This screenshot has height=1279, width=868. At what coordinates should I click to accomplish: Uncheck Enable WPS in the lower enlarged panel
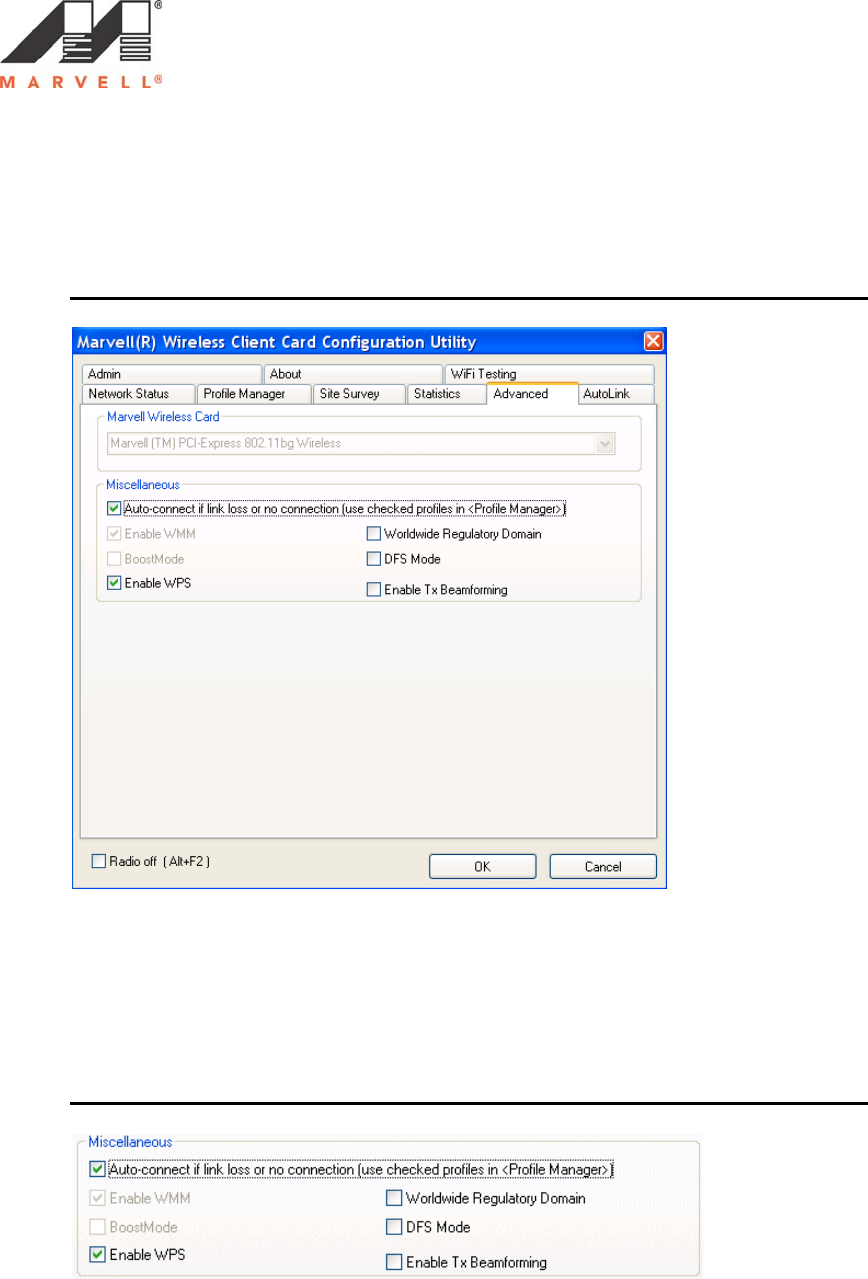(x=97, y=1254)
